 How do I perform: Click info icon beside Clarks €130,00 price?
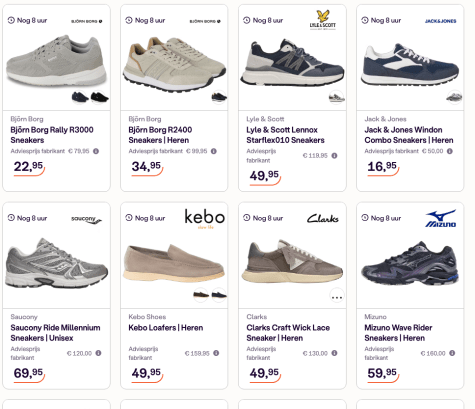(x=334, y=353)
